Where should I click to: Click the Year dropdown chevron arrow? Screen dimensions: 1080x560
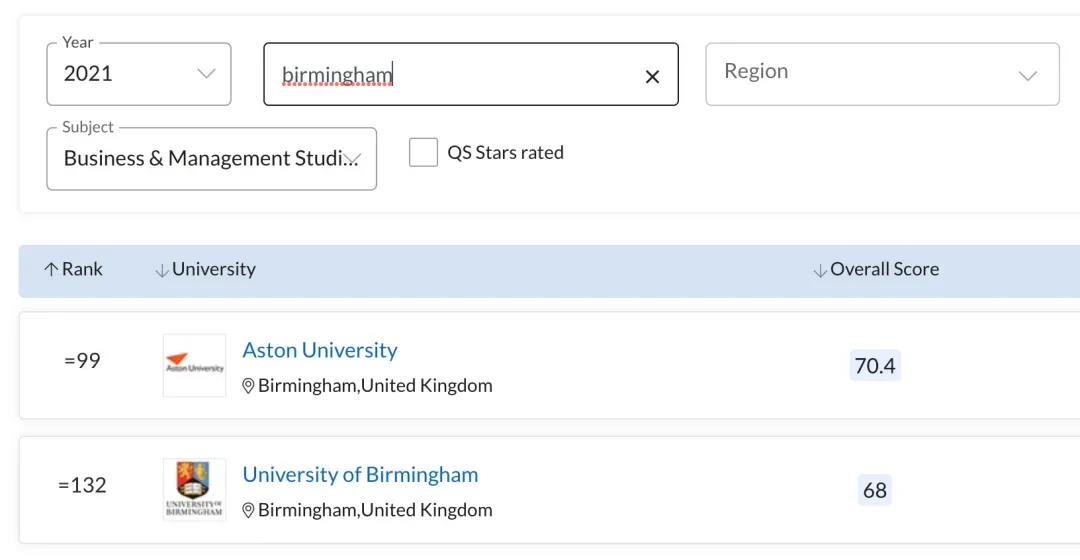(207, 74)
